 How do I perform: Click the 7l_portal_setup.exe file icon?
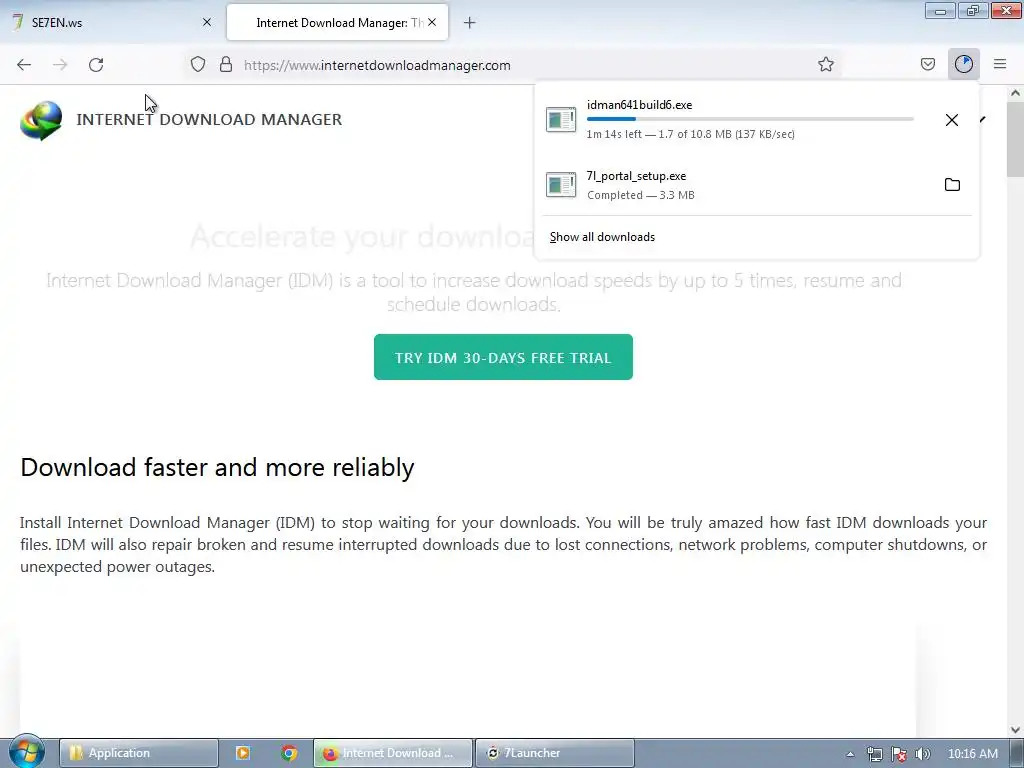click(x=561, y=185)
